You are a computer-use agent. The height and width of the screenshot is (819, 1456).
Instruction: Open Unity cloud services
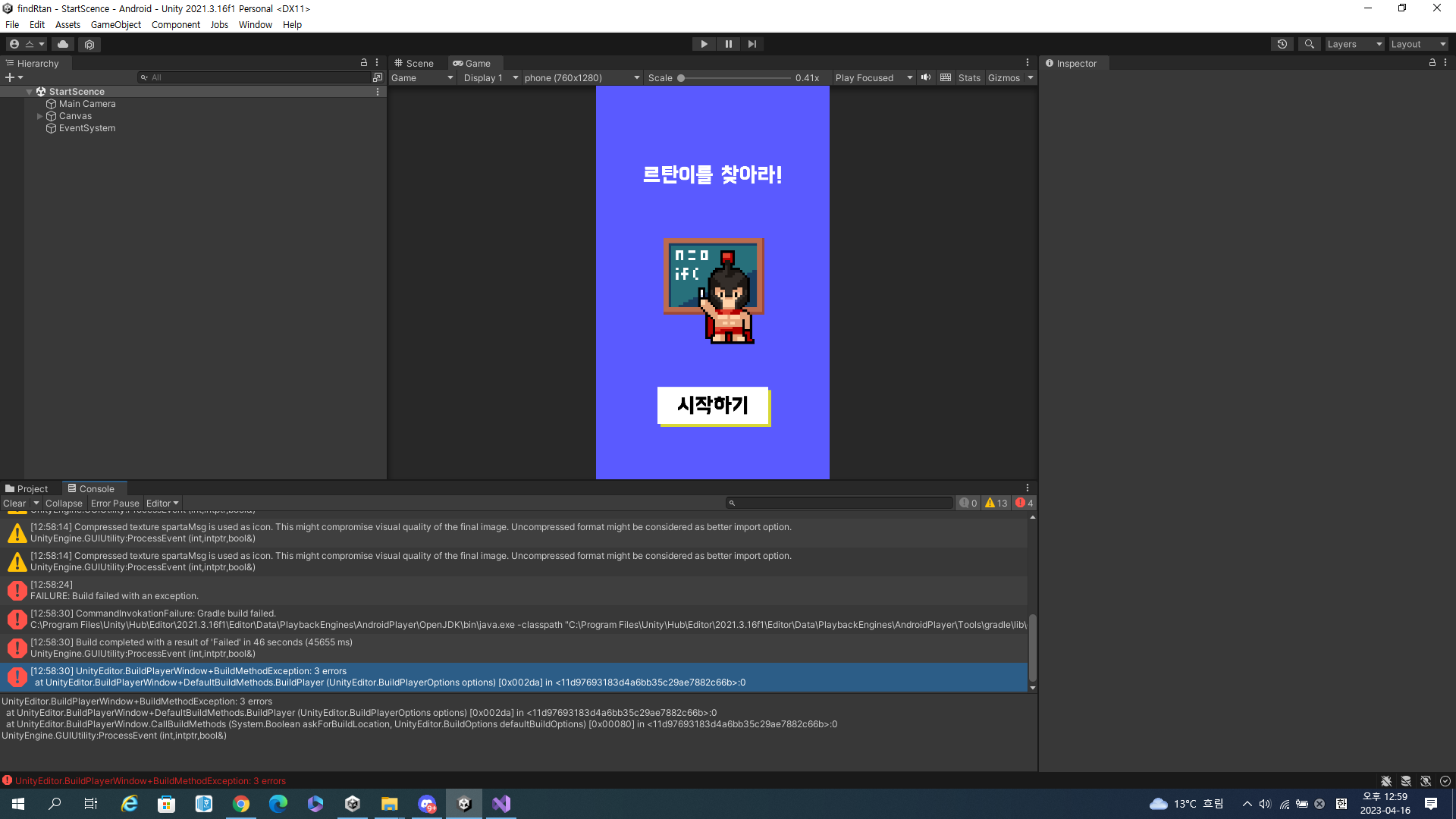coord(63,44)
